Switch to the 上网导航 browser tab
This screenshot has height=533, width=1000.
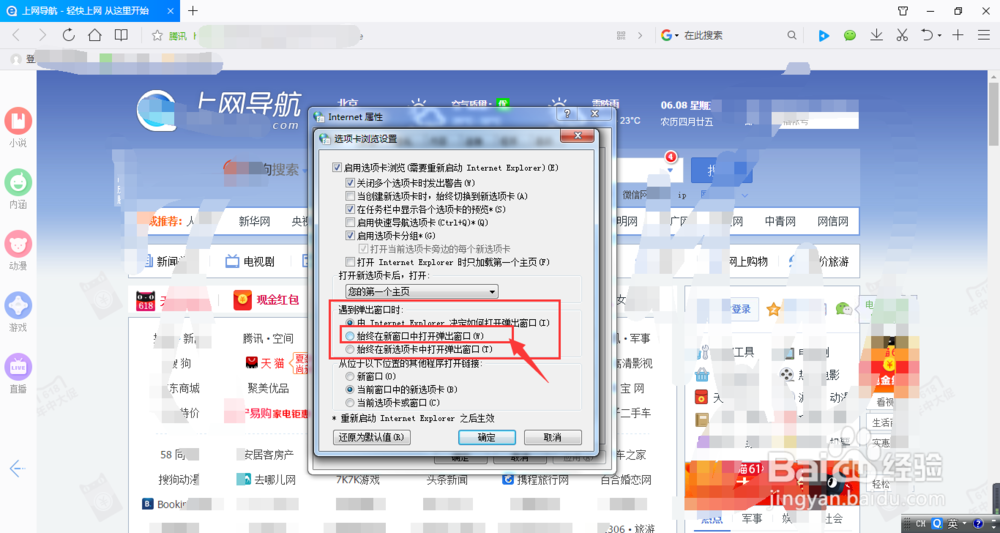tap(90, 10)
